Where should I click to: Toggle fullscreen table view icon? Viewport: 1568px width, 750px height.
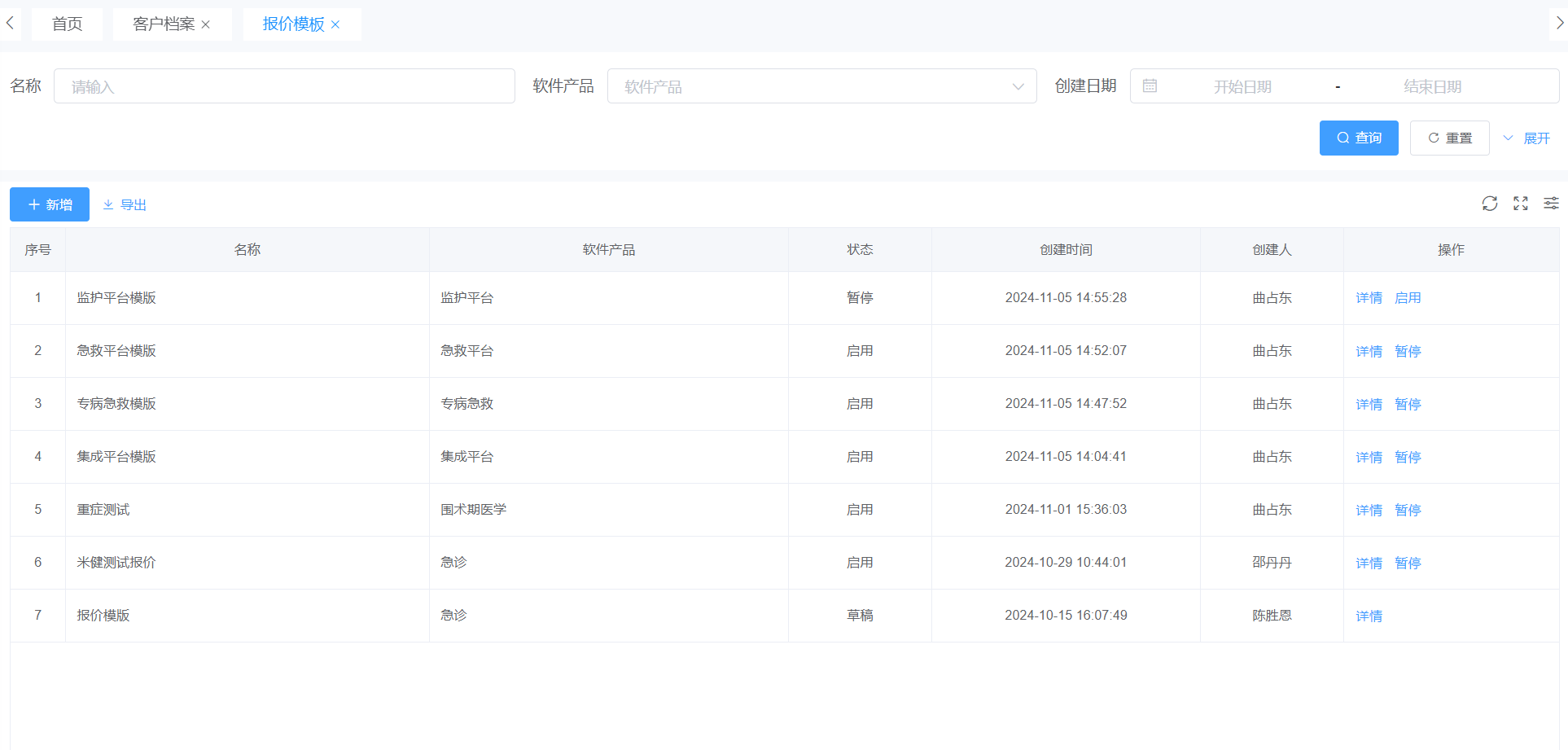(x=1520, y=204)
